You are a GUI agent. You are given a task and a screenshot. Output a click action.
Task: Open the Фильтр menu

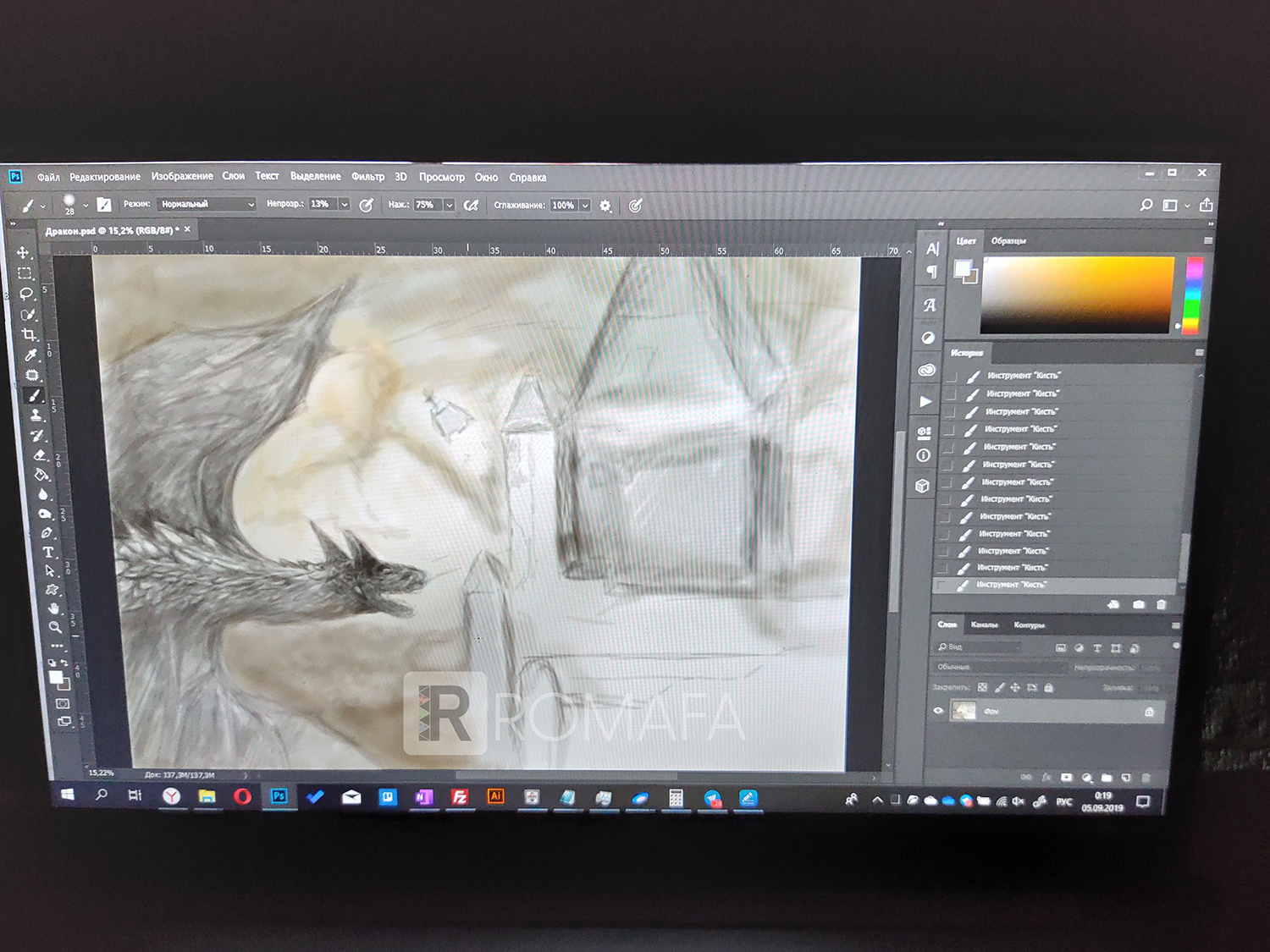368,176
